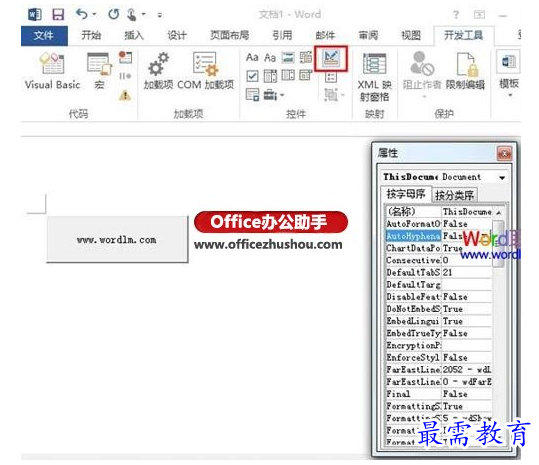Insert a Drop-Down List content control
Viewport: 539px width, 465px height.
288,75
